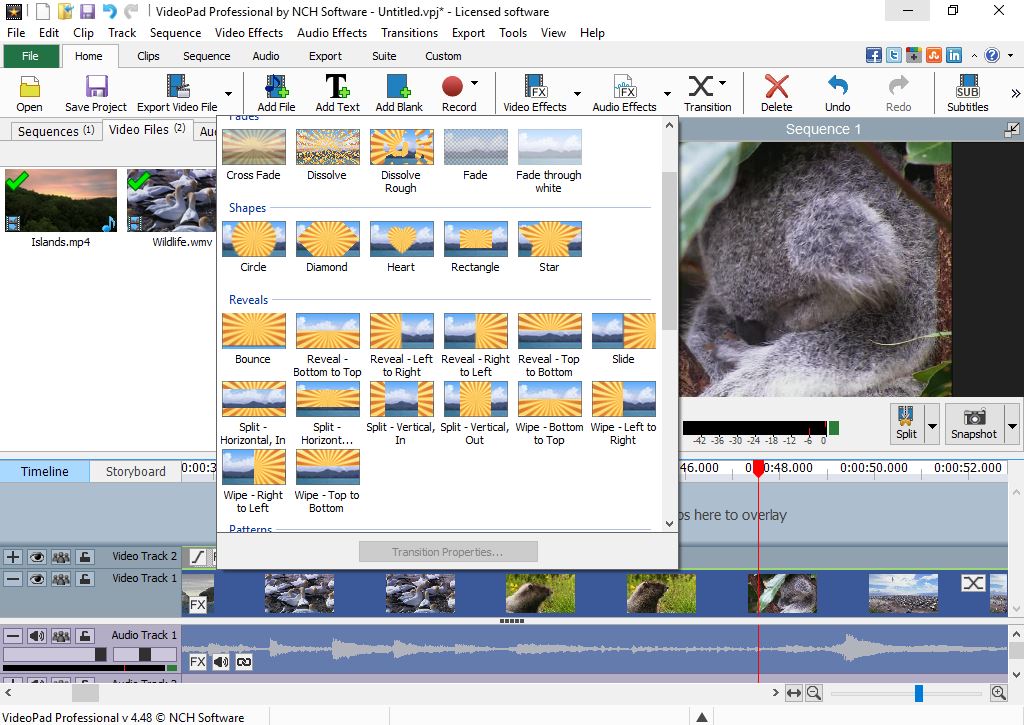The image size is (1024, 725).
Task: Open the Transitions menu
Action: (409, 33)
